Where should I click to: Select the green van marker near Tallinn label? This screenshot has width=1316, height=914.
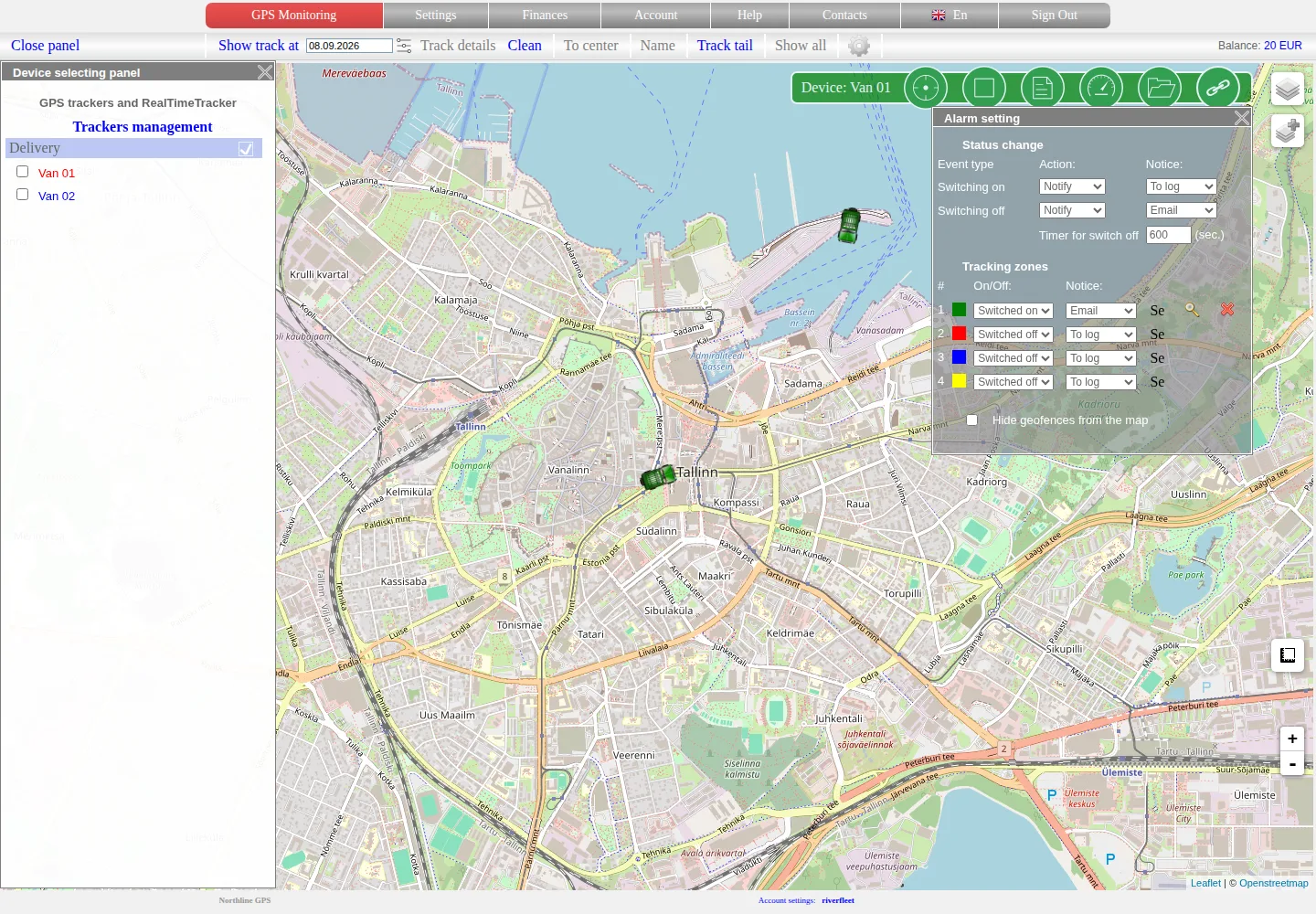click(x=658, y=477)
